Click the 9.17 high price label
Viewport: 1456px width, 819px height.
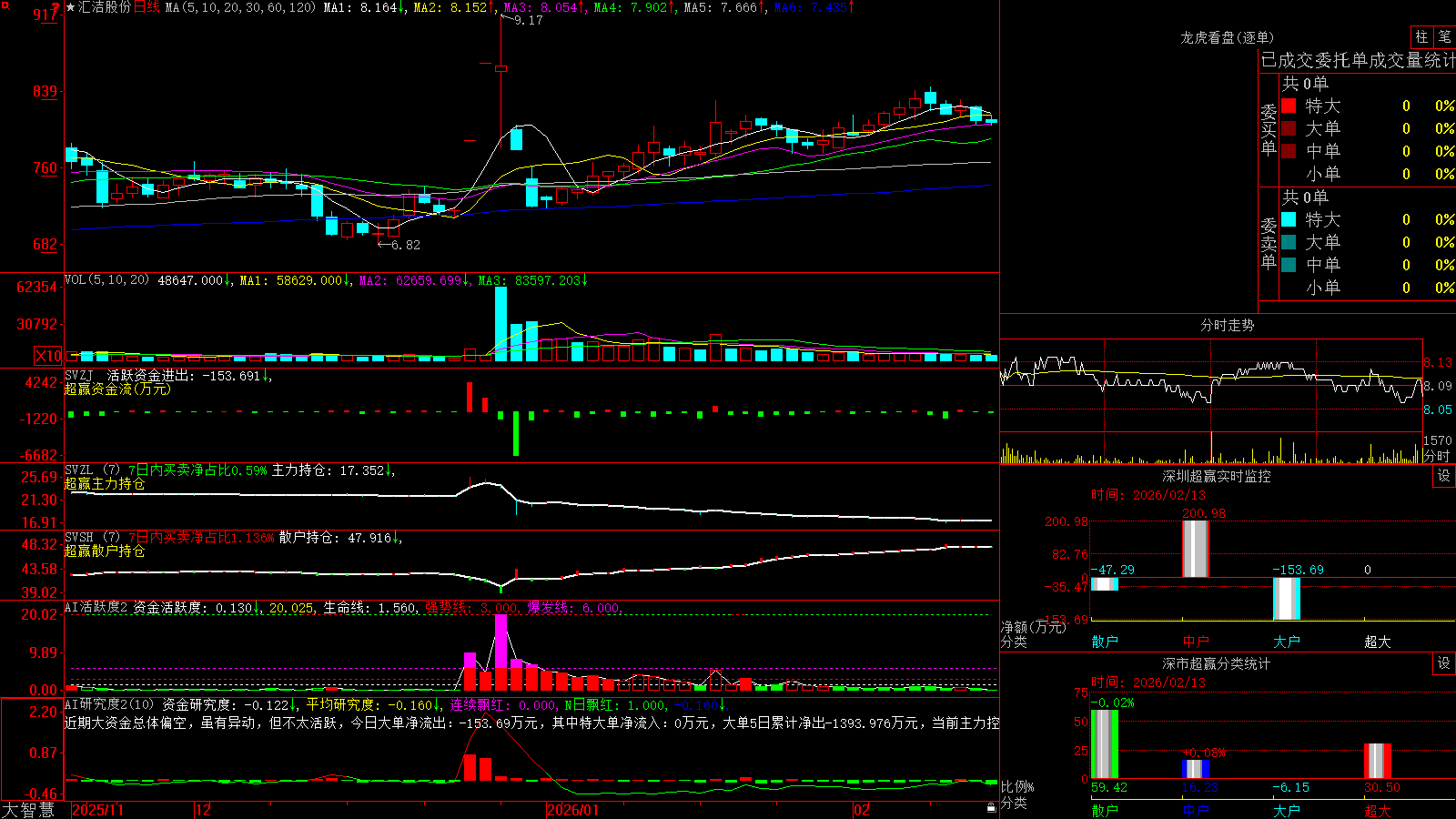coord(528,20)
